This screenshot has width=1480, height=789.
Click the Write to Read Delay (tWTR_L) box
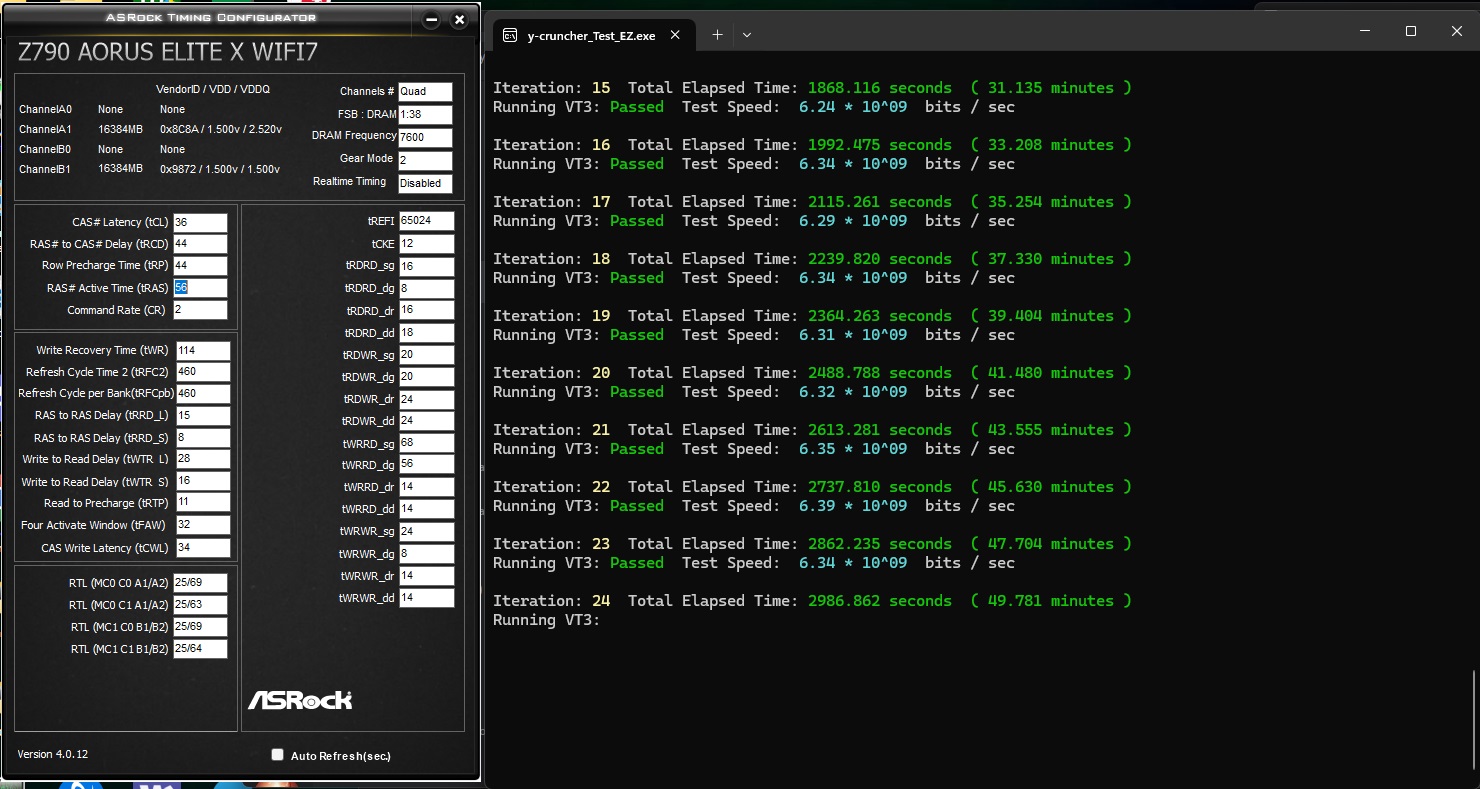[203, 459]
